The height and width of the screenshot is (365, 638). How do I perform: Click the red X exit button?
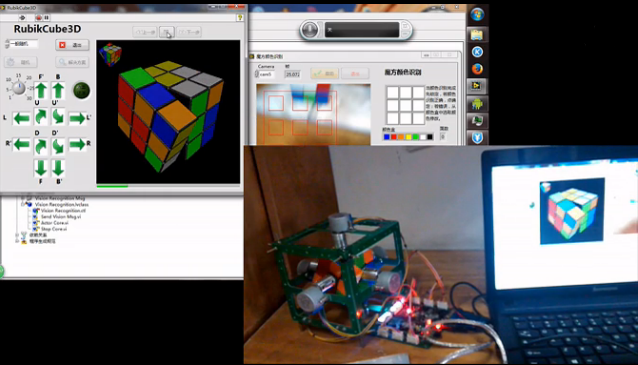(x=72, y=45)
